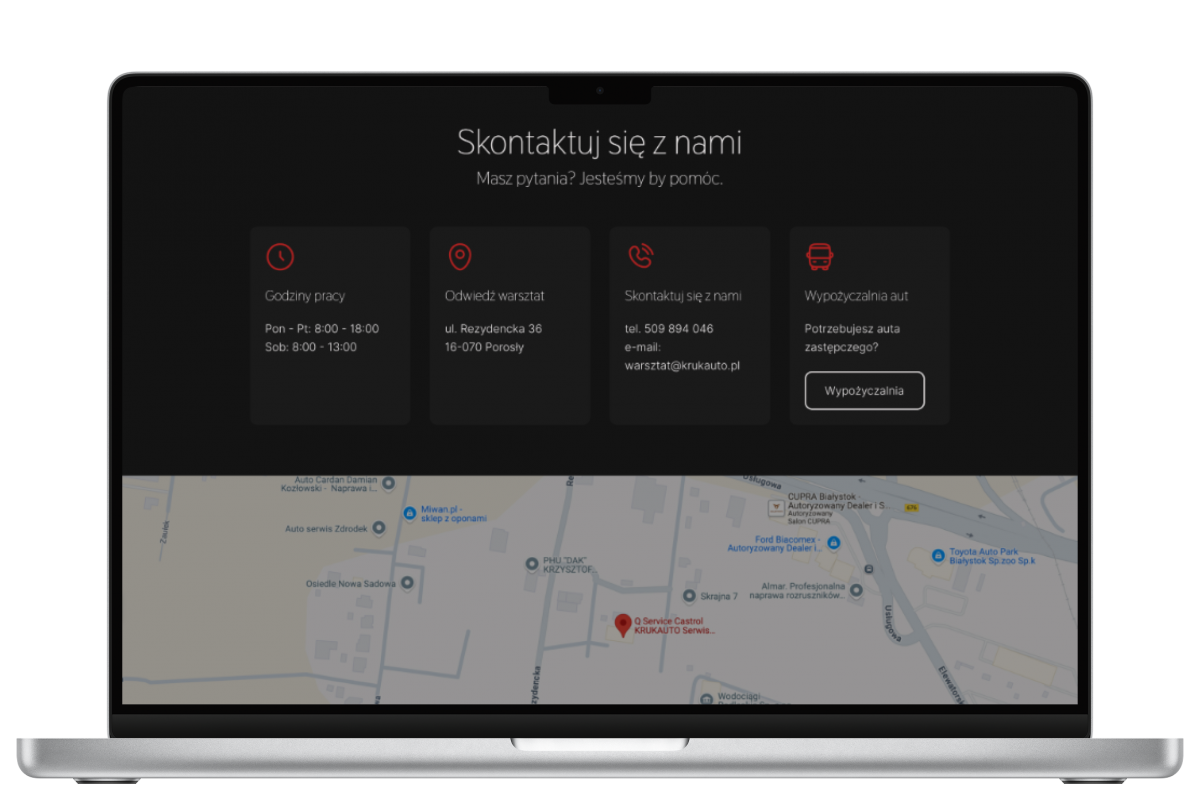Click the ul. Rezydencka 36 address text
The width and height of the screenshot is (1200, 791).
point(493,328)
